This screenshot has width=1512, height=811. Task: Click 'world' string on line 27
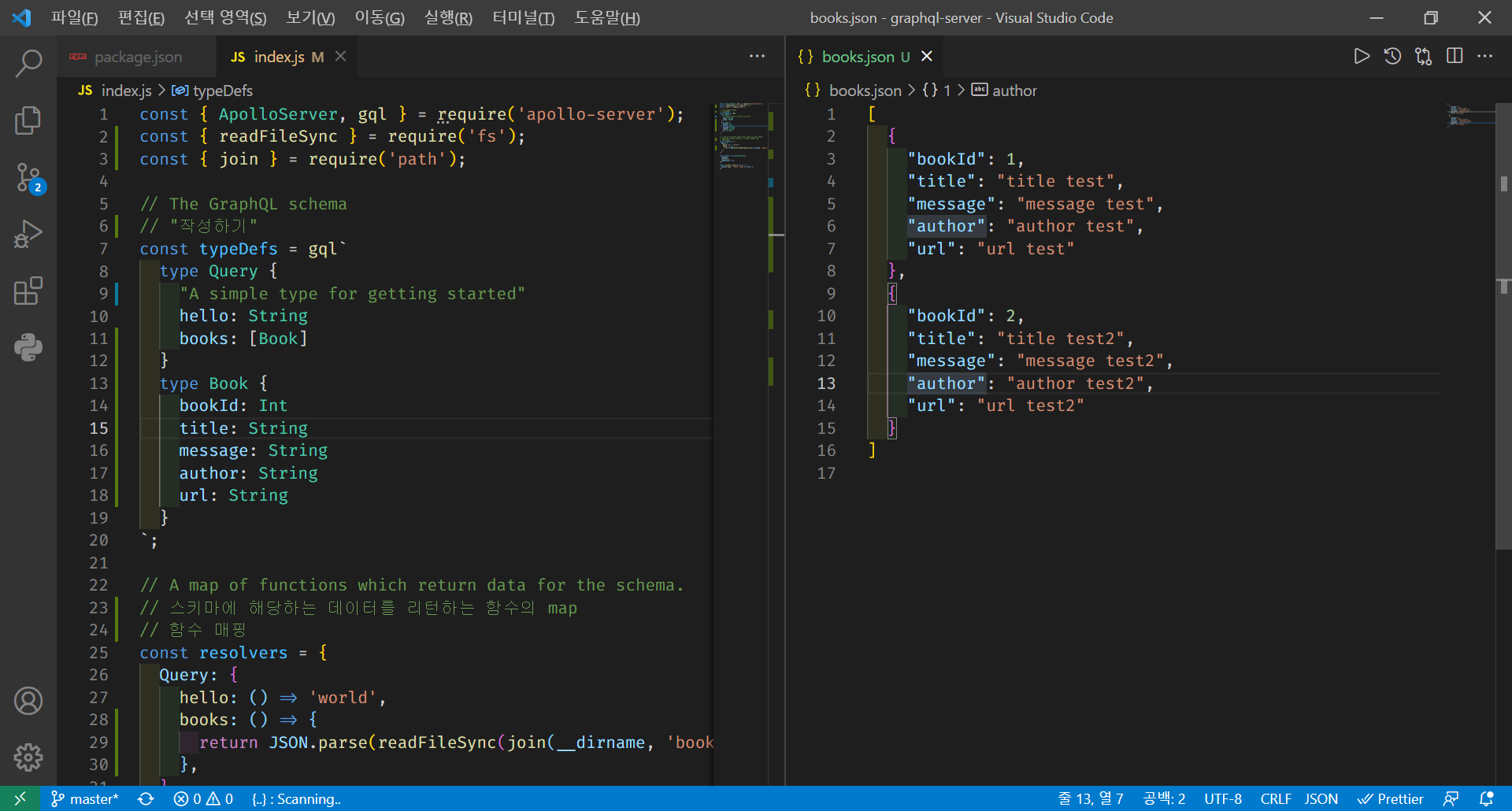pos(343,698)
